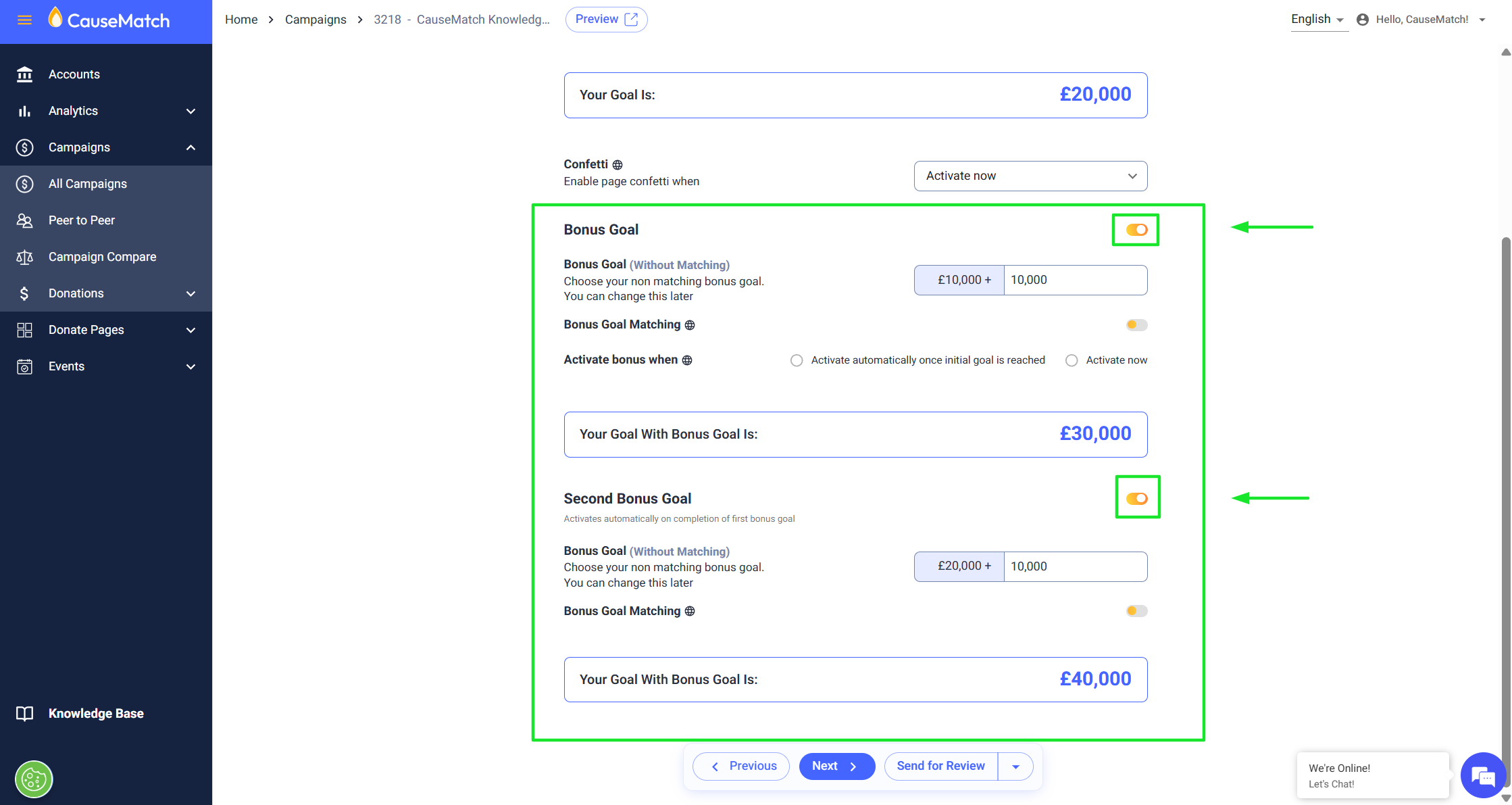Click the Next button

(836, 766)
